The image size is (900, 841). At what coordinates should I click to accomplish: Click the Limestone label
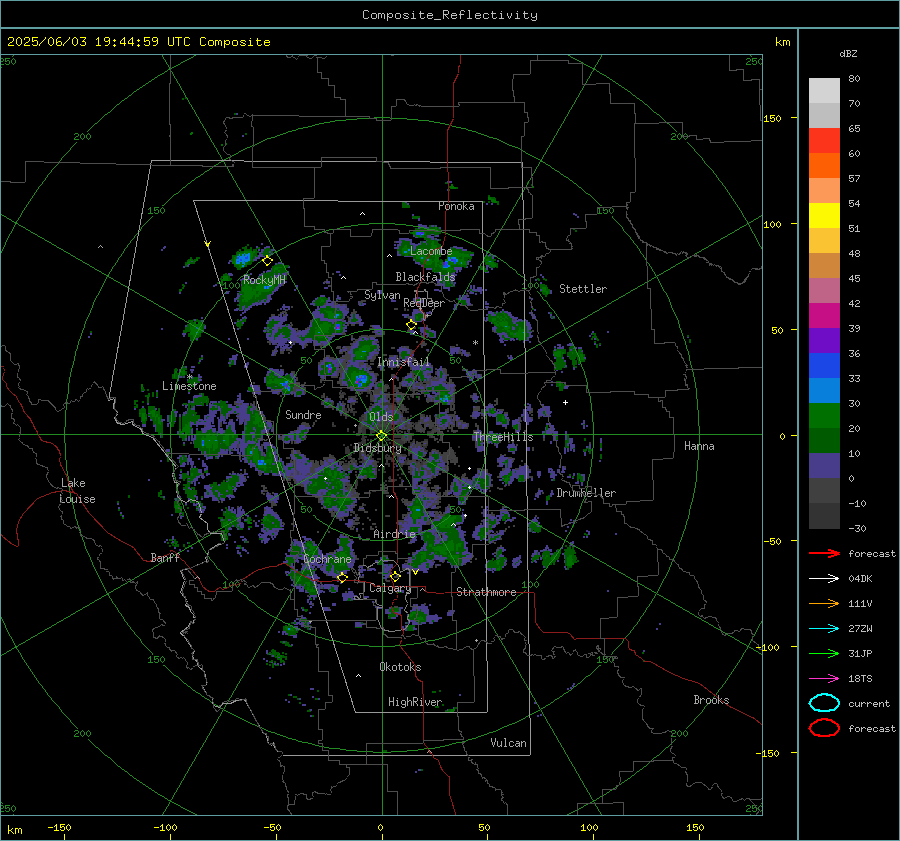tap(189, 386)
